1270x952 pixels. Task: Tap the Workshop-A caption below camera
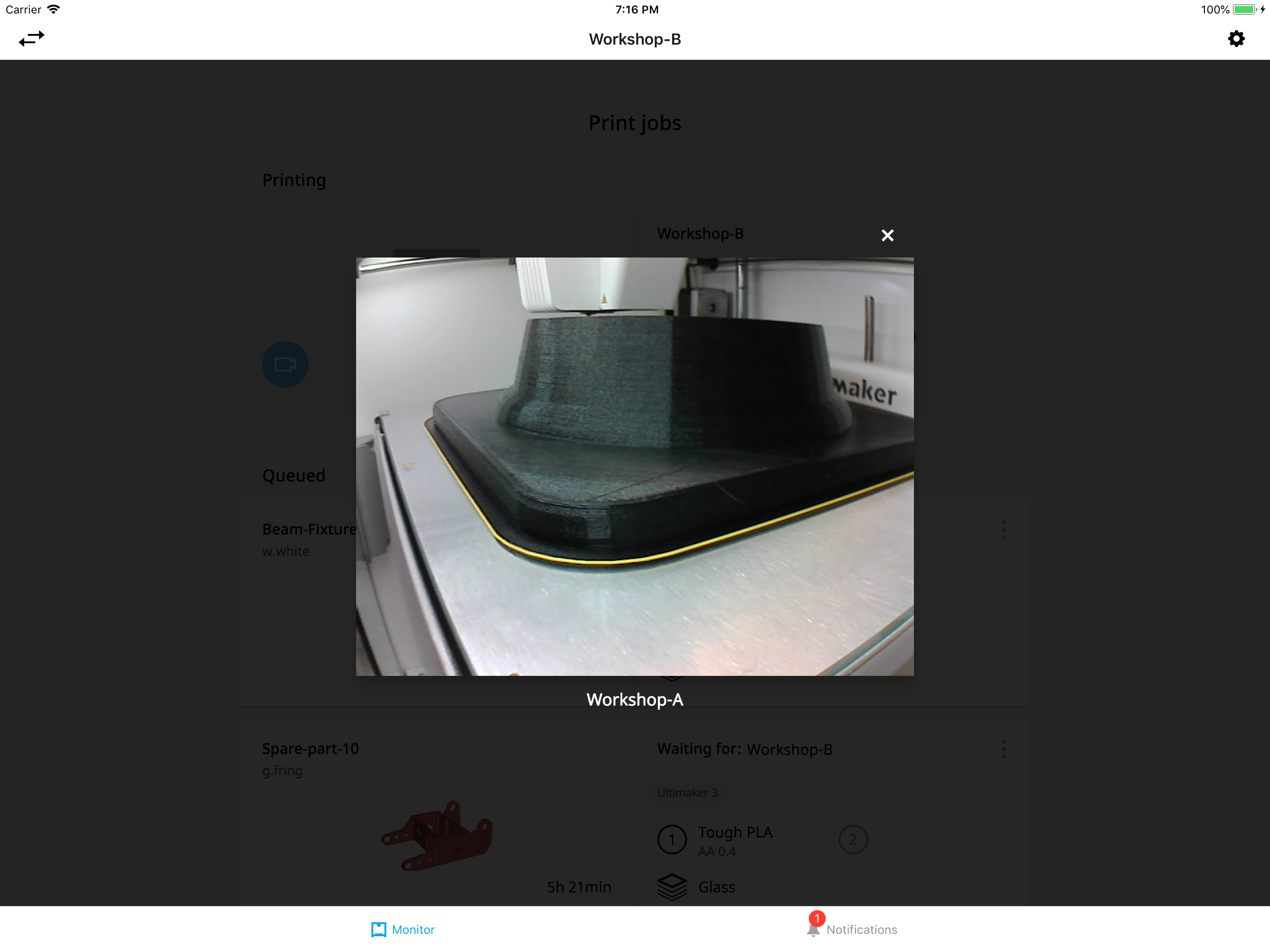point(635,700)
